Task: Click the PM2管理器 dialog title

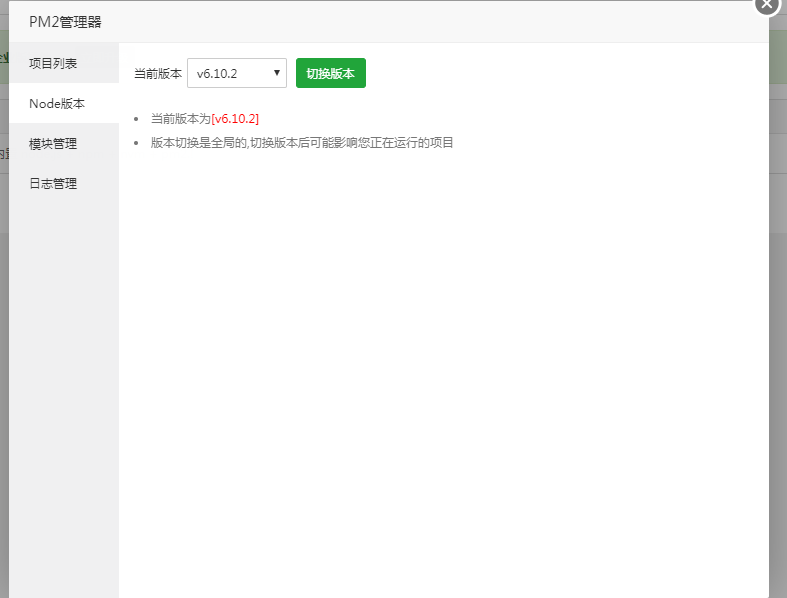Action: click(65, 22)
